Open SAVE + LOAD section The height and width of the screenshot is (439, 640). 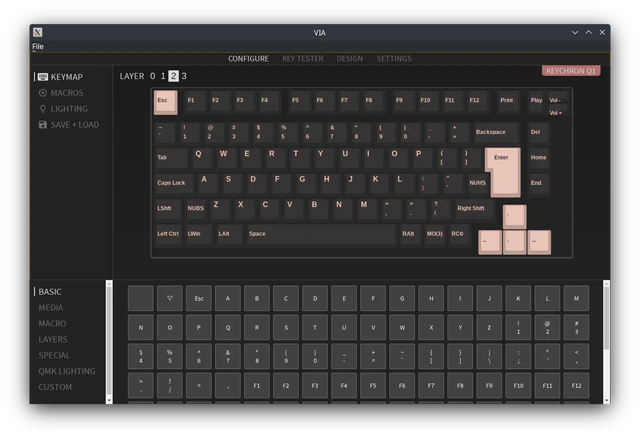(x=69, y=124)
